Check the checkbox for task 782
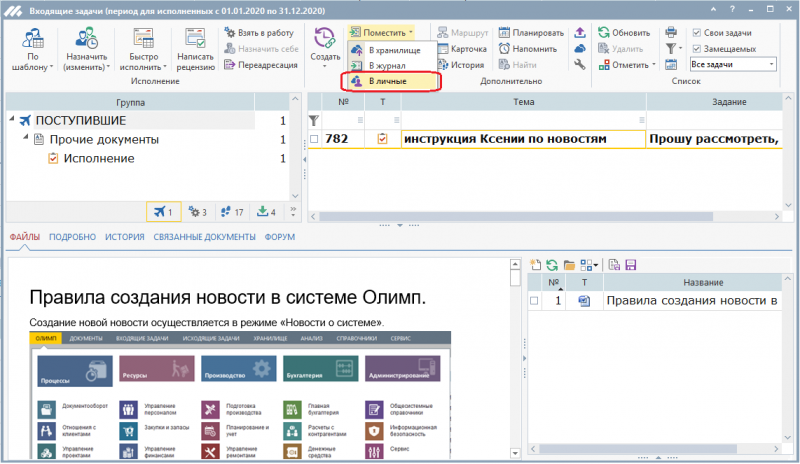The image size is (800, 464). [x=314, y=139]
